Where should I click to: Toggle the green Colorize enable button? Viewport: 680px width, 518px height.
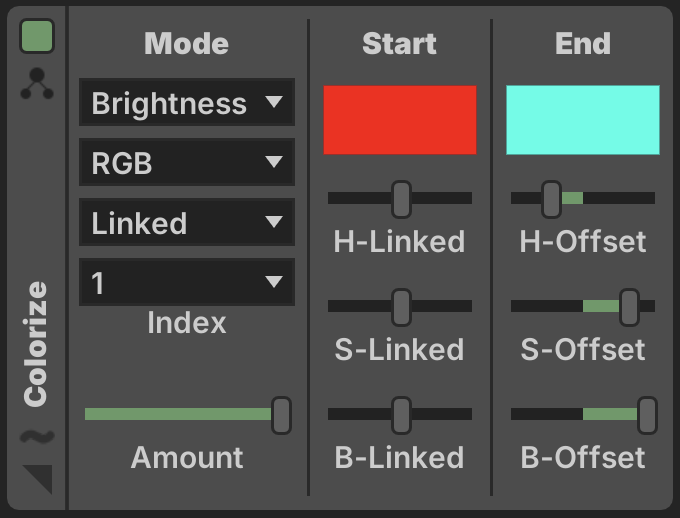point(37,36)
